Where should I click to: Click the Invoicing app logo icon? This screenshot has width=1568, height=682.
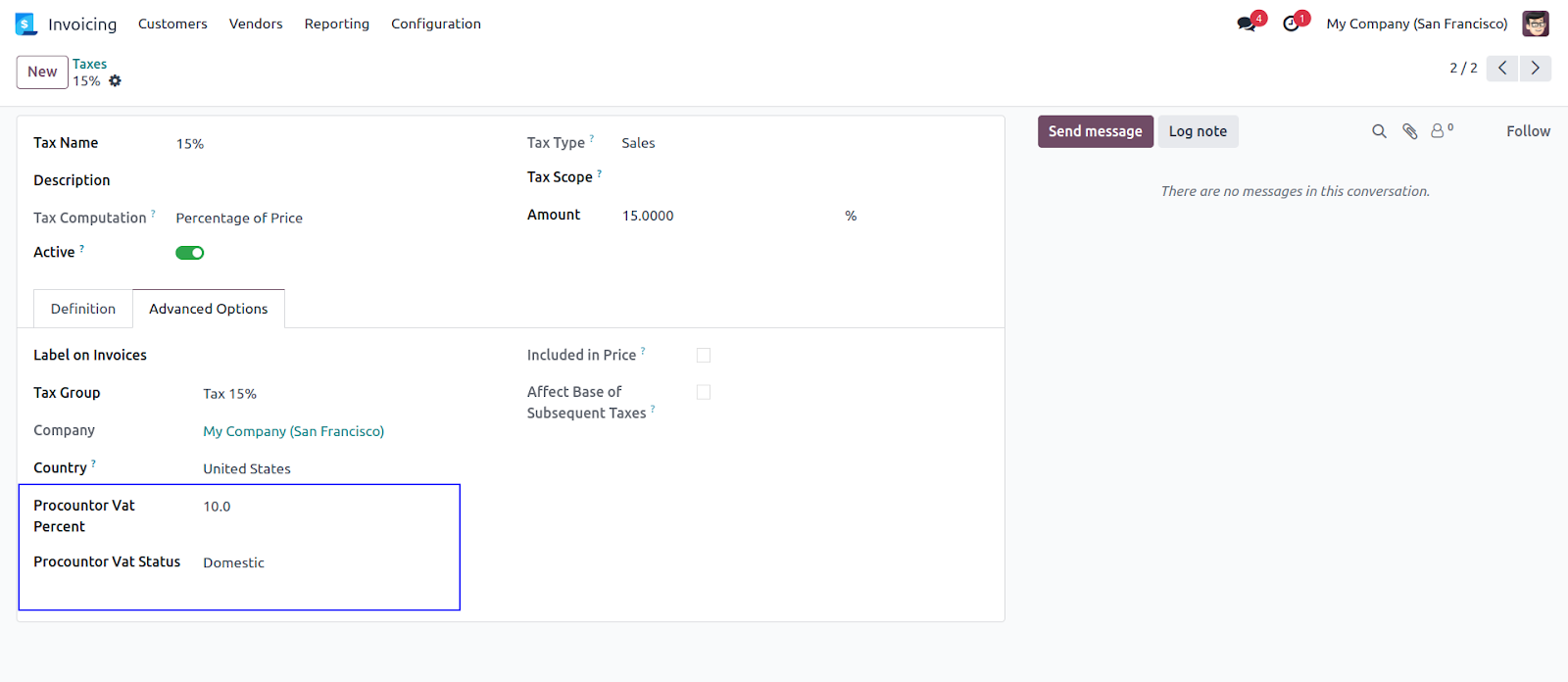25,24
